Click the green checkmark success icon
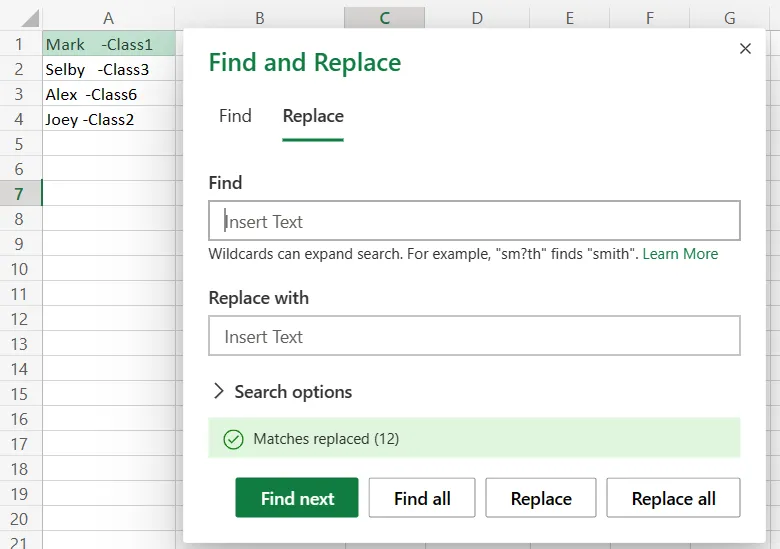780x549 pixels. coord(233,439)
